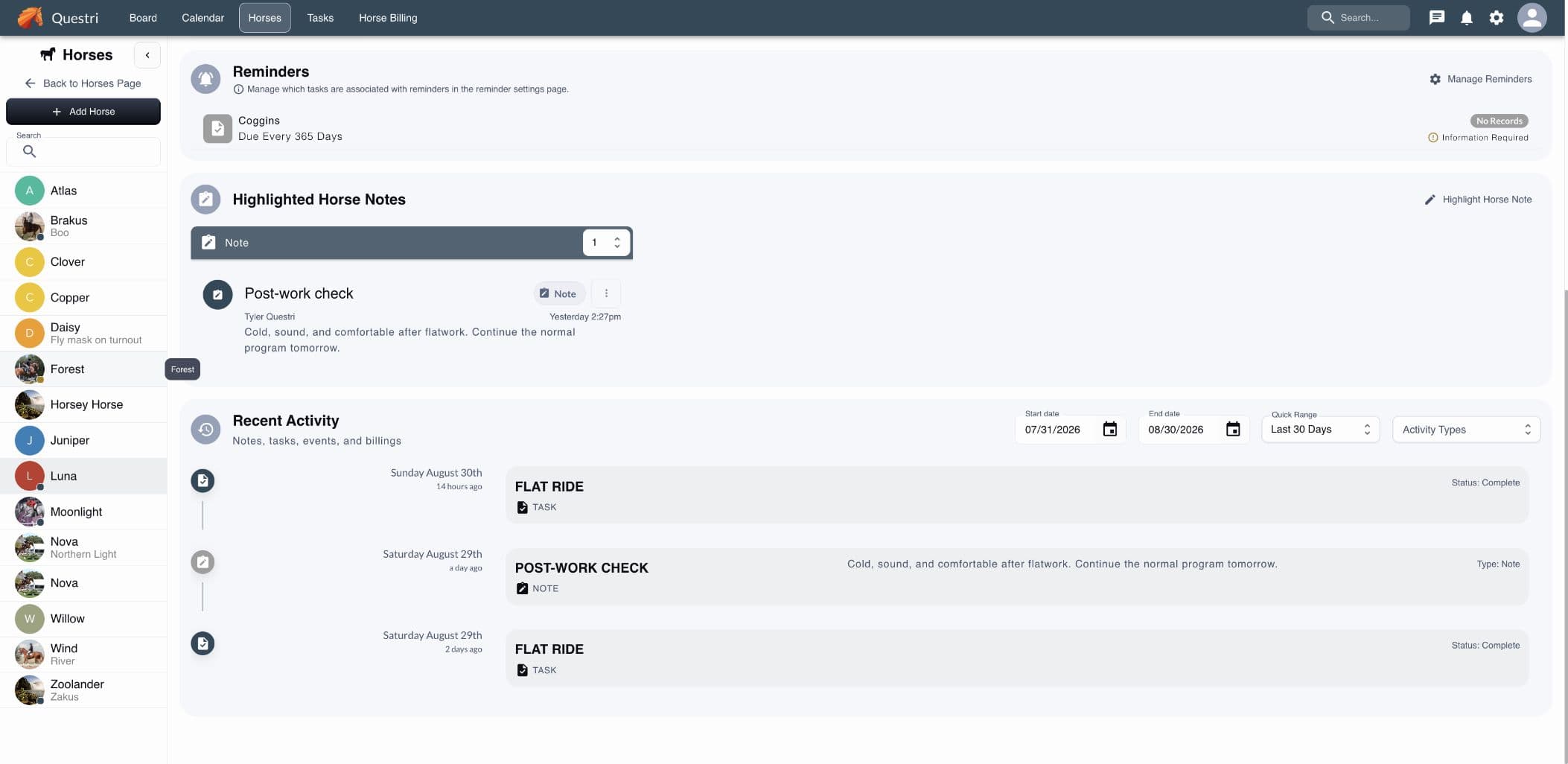Open the Board tab

pyautogui.click(x=143, y=18)
